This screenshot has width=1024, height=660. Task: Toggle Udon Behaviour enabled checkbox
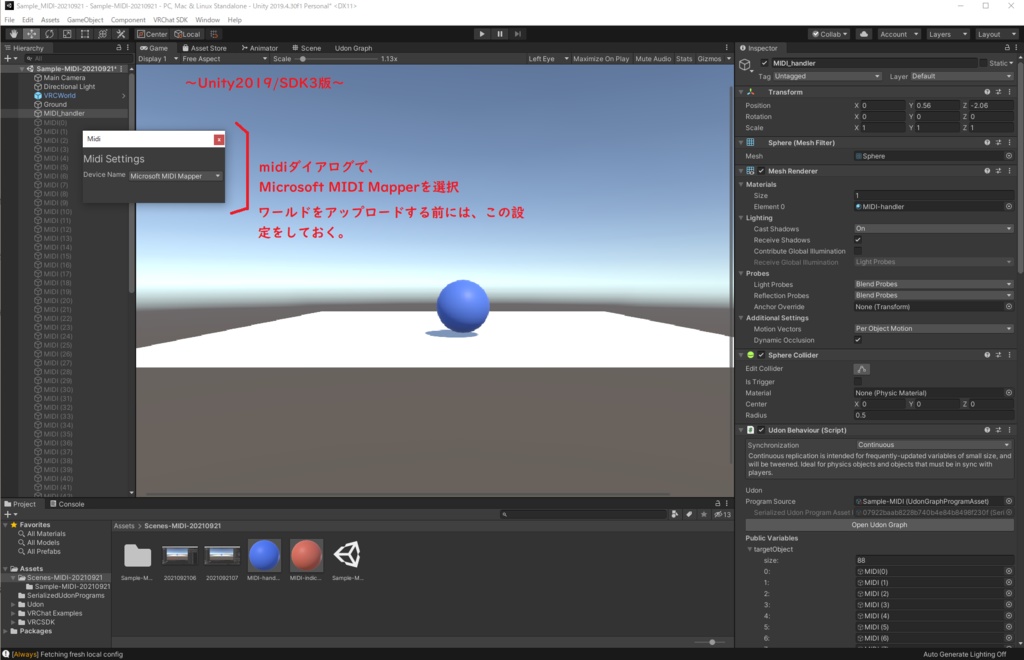pos(761,430)
